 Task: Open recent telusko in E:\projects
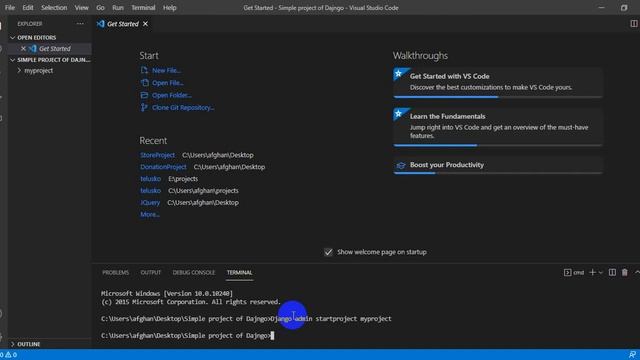150,179
